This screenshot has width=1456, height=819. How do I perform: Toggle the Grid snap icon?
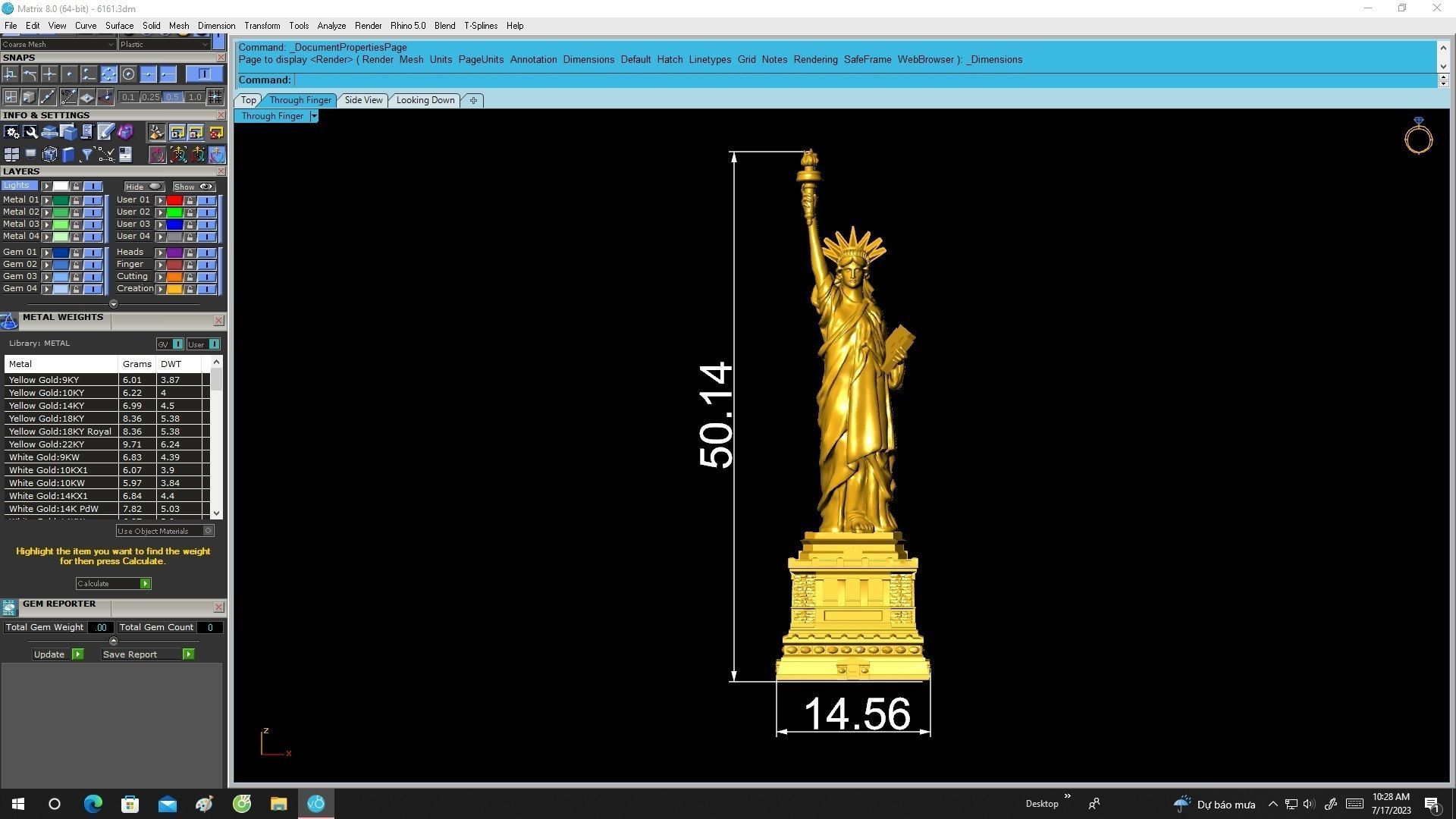(215, 97)
